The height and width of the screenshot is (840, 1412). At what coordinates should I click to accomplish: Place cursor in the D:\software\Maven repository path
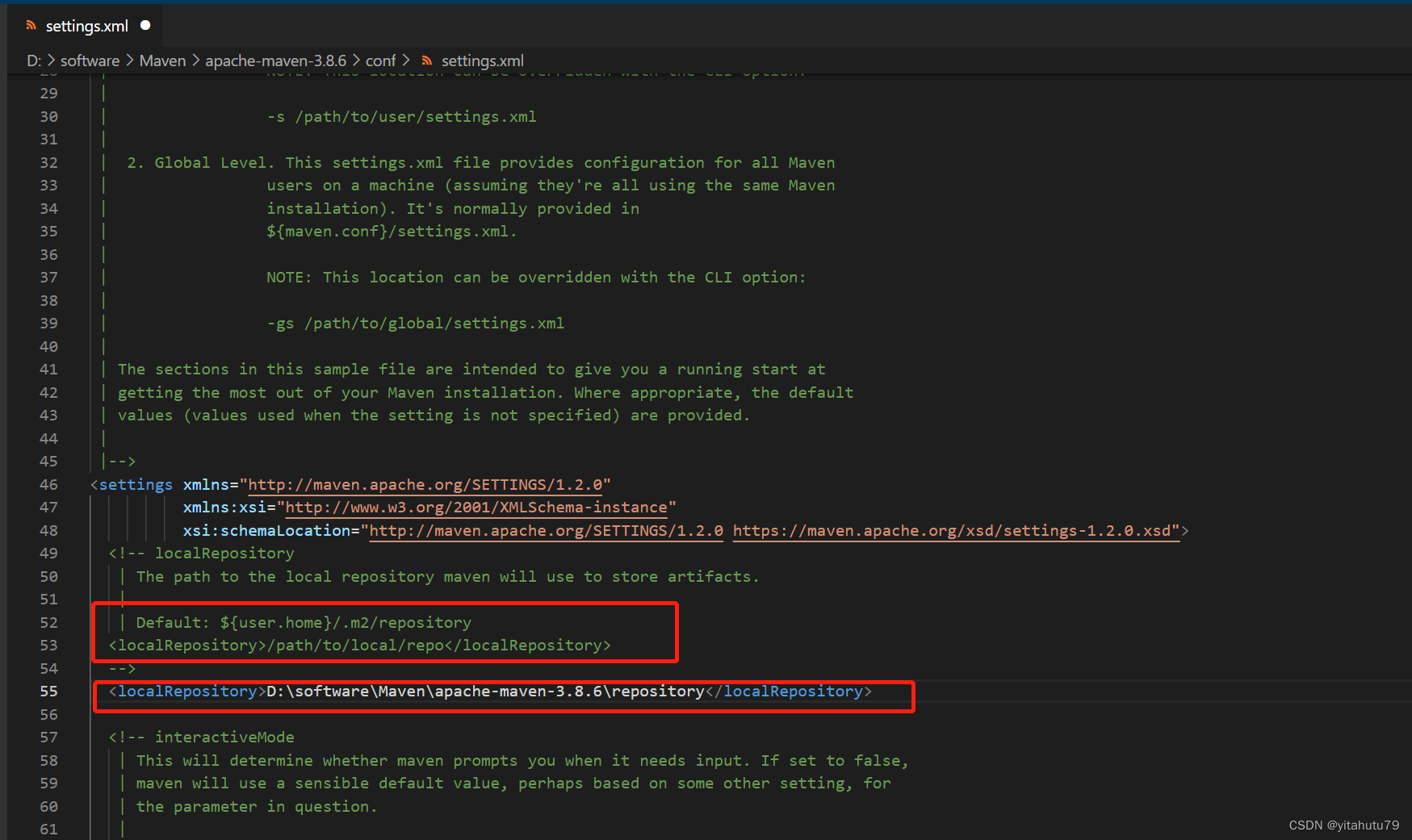coord(485,692)
